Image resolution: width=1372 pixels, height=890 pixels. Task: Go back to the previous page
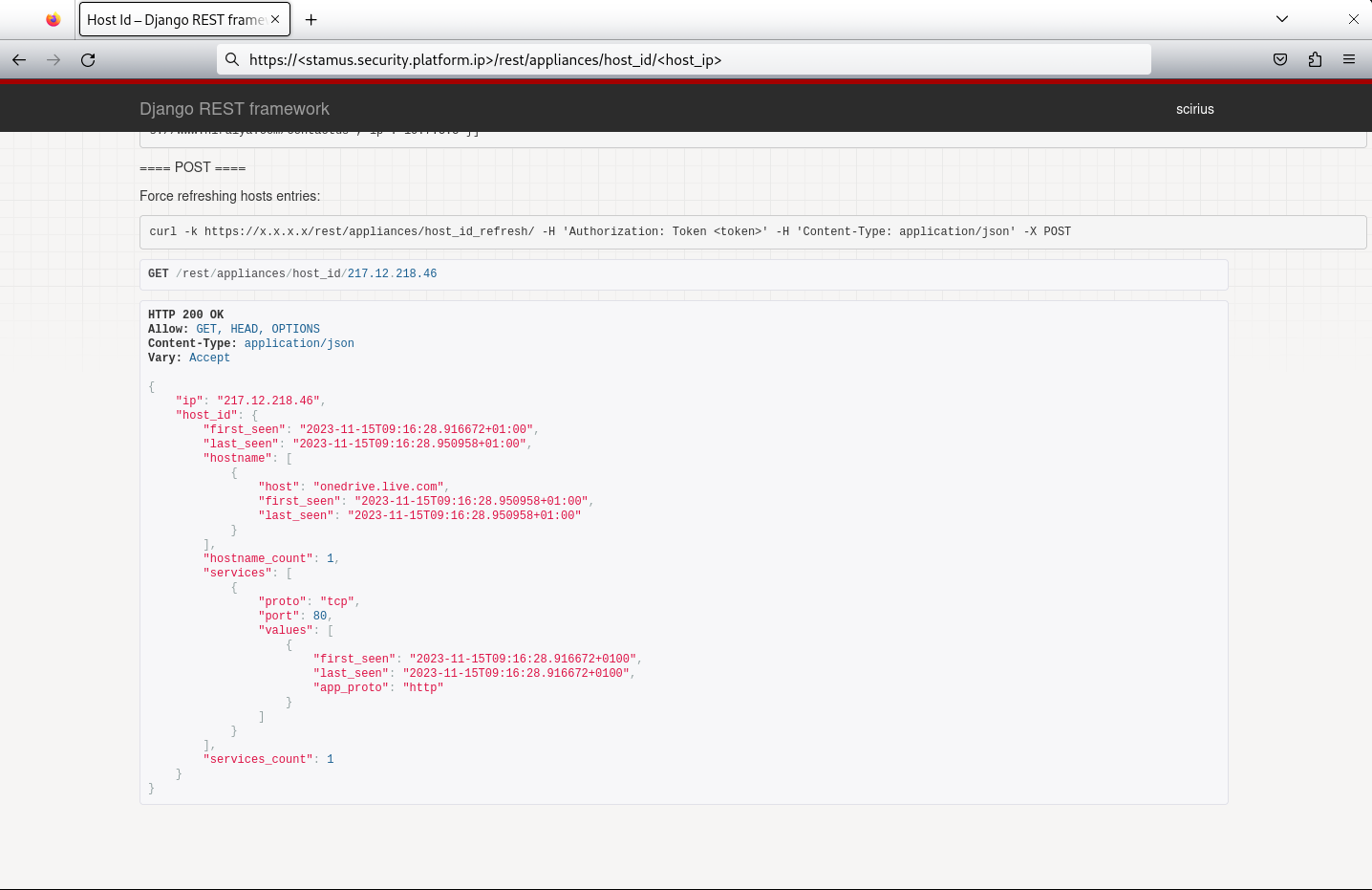[19, 59]
